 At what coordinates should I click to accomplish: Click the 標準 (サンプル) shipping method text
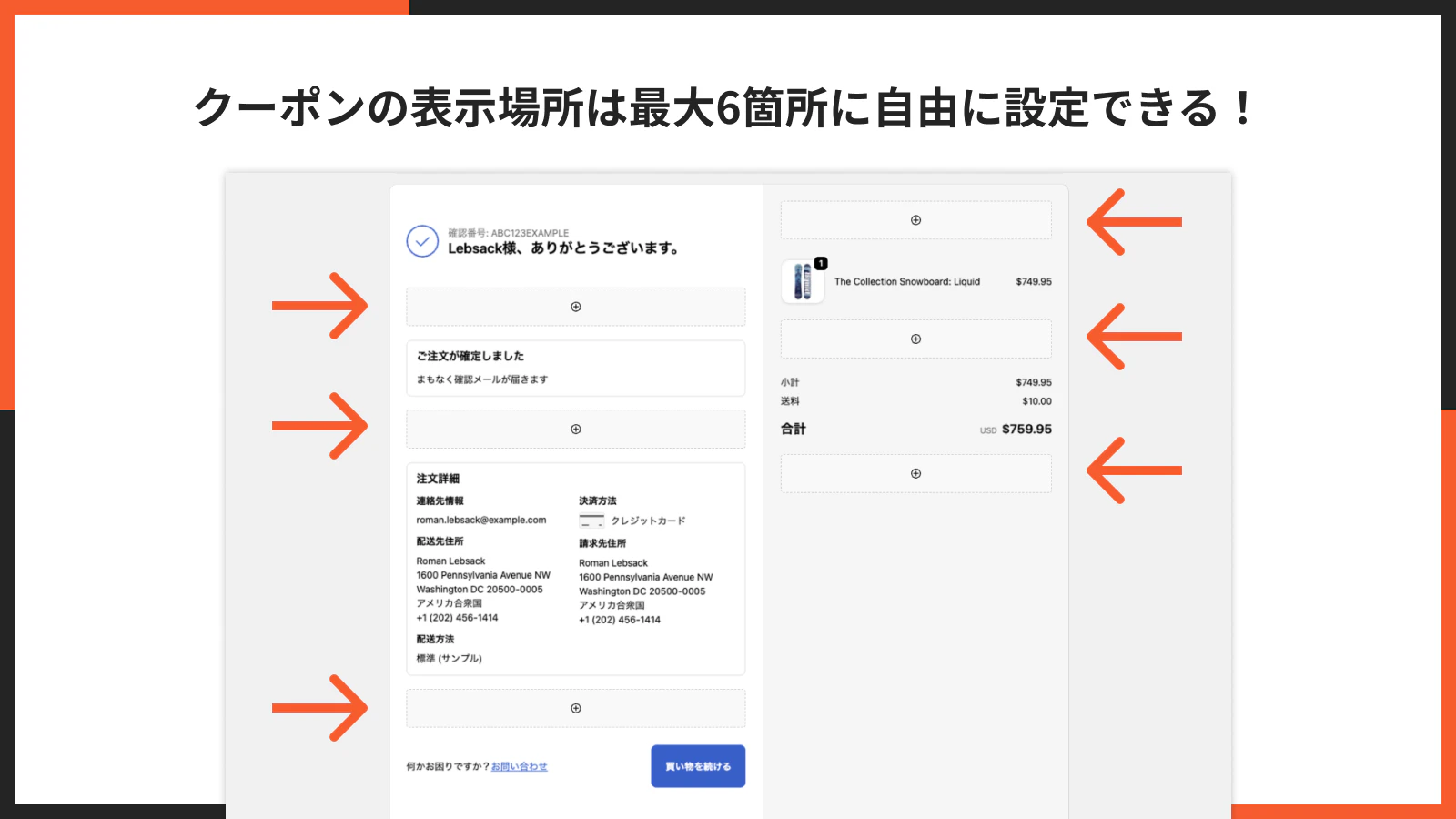pyautogui.click(x=450, y=658)
